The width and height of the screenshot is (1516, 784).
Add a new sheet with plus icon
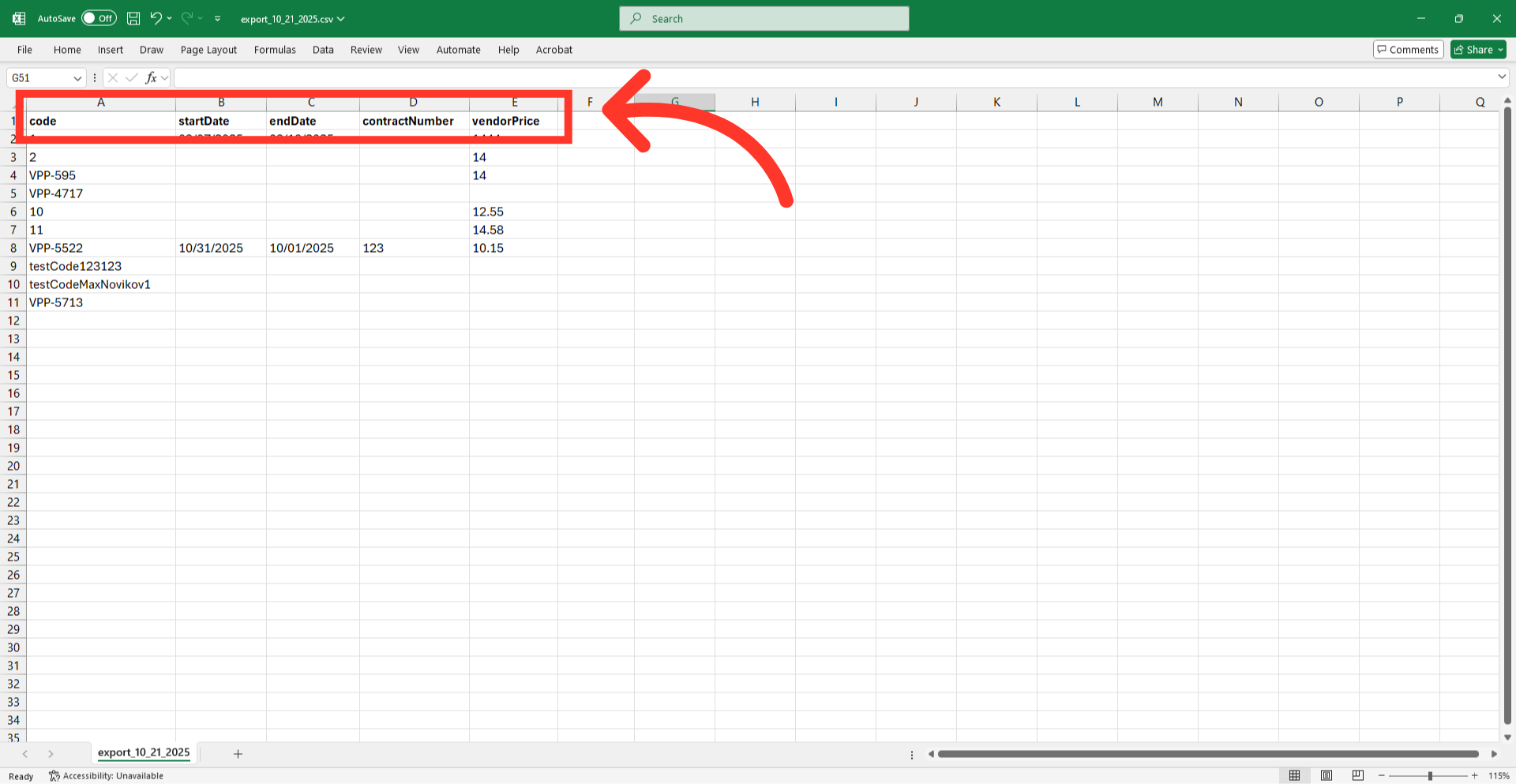(x=238, y=754)
